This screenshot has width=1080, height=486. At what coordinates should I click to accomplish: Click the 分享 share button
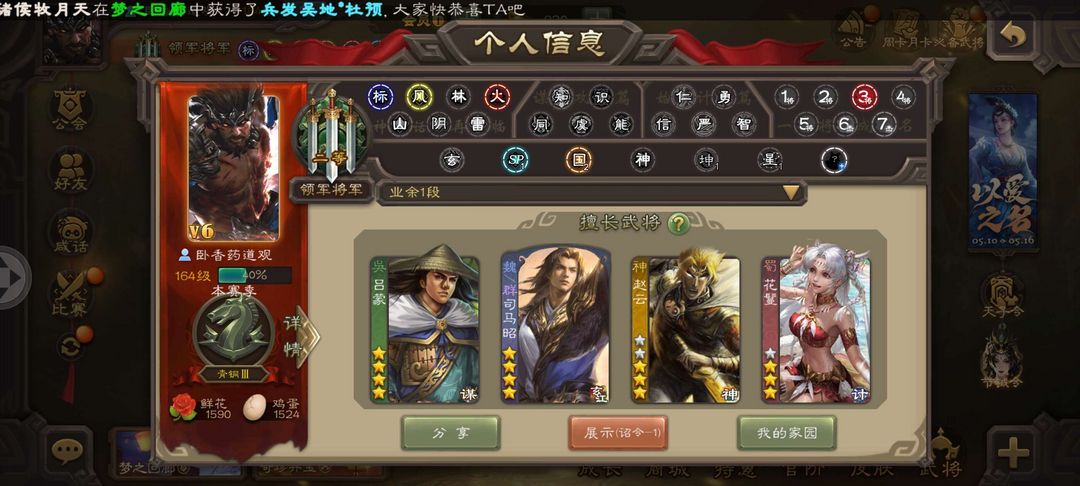coord(450,433)
